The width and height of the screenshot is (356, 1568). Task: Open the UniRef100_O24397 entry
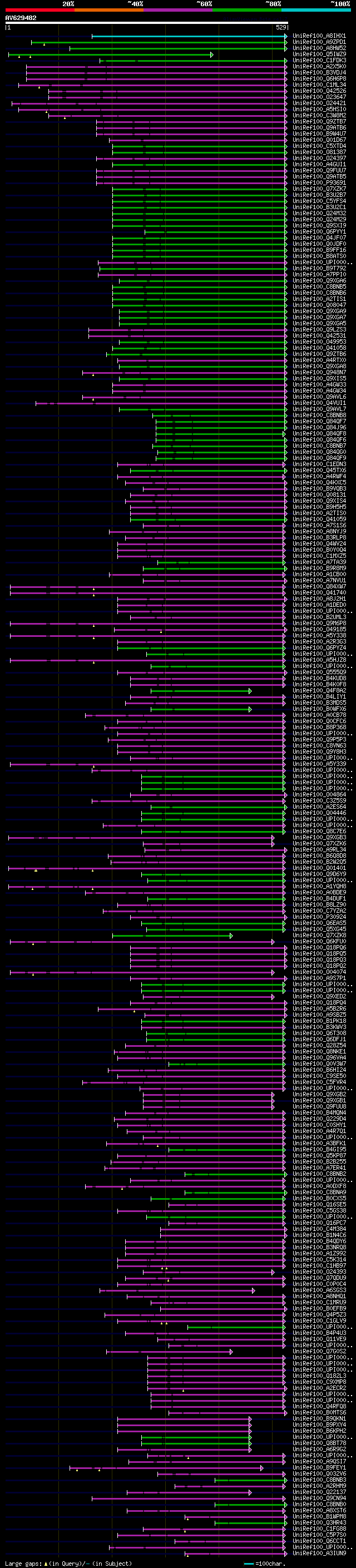[x=319, y=159]
